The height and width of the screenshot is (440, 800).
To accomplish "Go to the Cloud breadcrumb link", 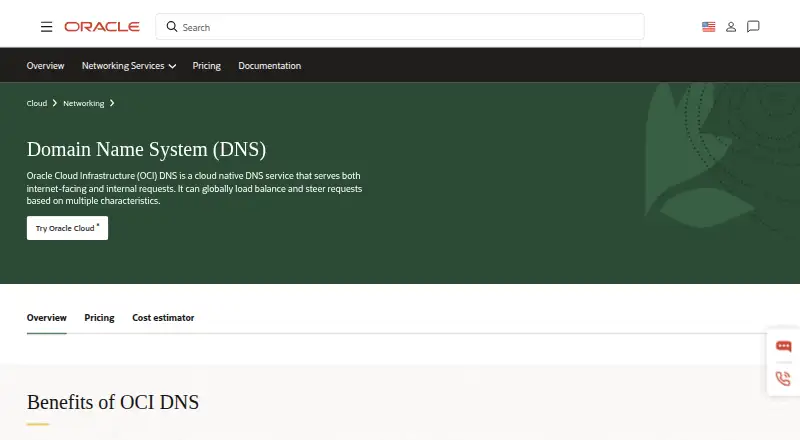I will 37,103.
